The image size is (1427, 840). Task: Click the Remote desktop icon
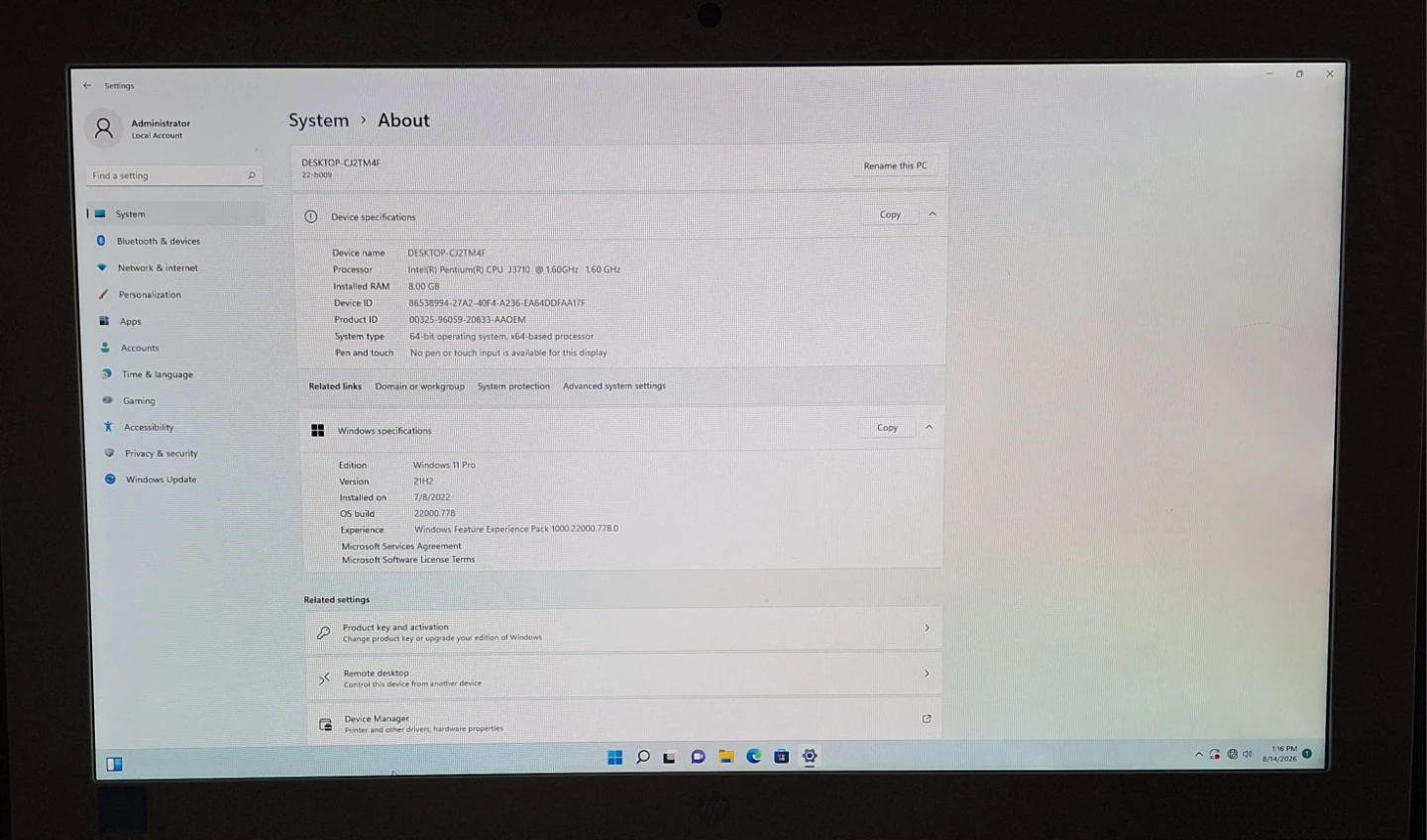(324, 679)
